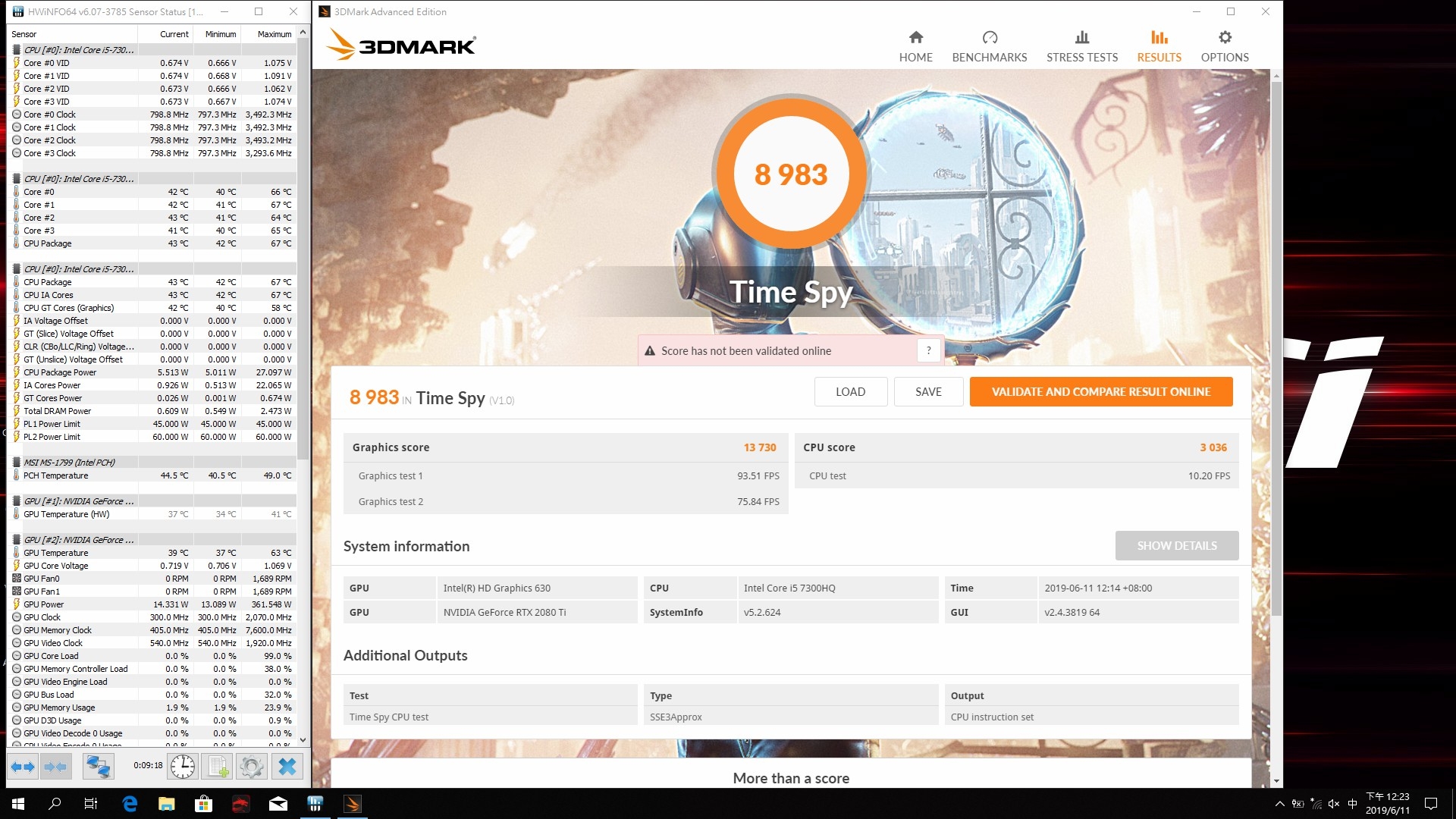1456x819 pixels.
Task: Click HWiNFO Minimum column header
Action: point(217,34)
